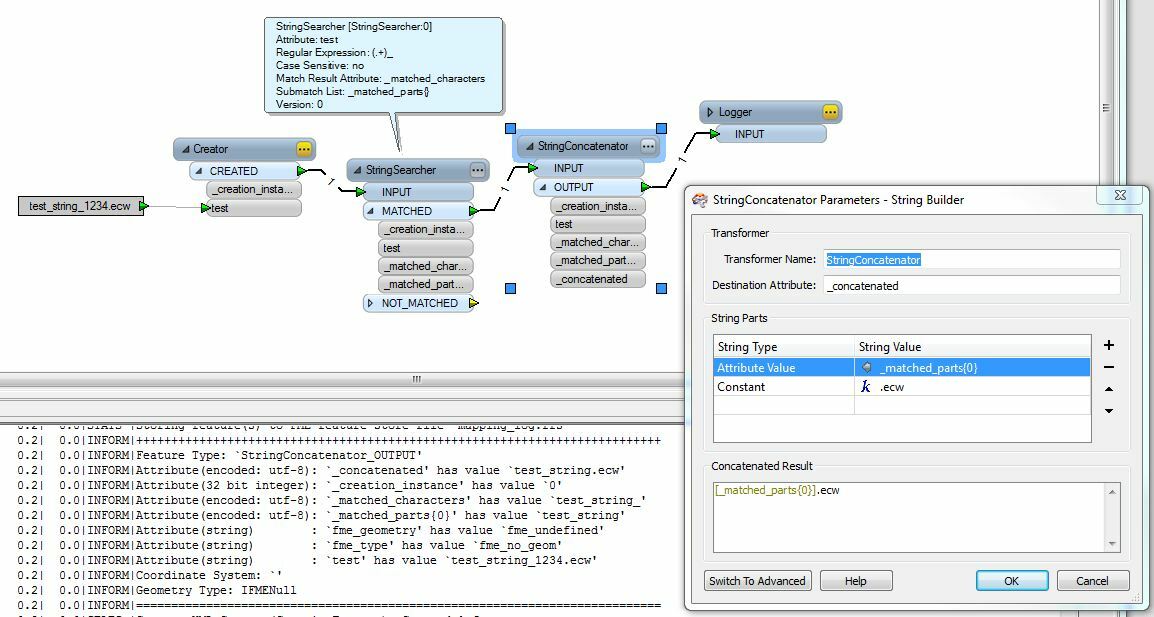This screenshot has width=1154, height=617.
Task: Select the test_string_1234.ecw constant box
Action: pos(81,206)
